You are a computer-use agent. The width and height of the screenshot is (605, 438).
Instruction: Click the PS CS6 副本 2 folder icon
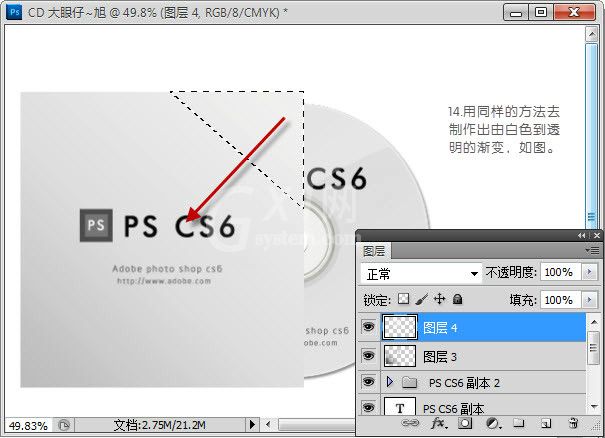[409, 382]
